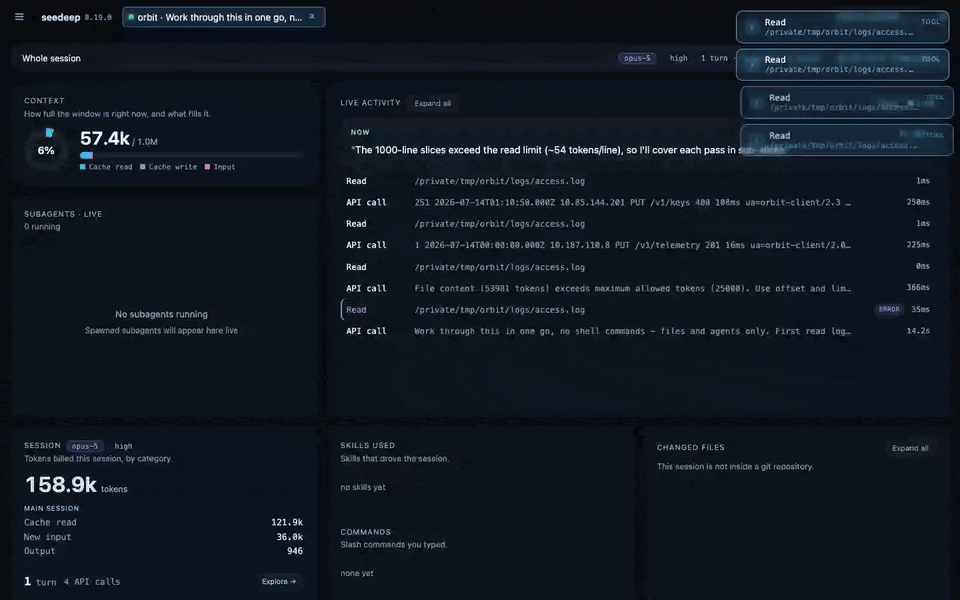Click the 158.9k tokens total

[61, 484]
